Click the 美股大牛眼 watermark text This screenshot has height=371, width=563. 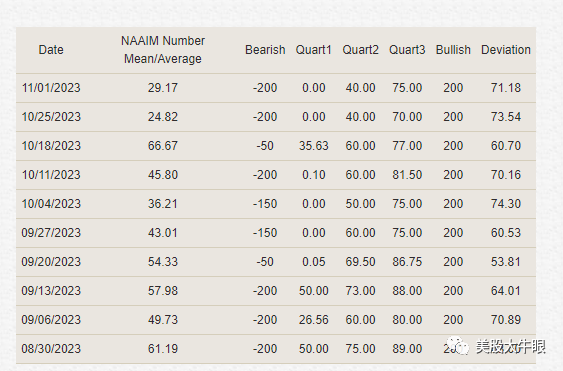click(511, 347)
